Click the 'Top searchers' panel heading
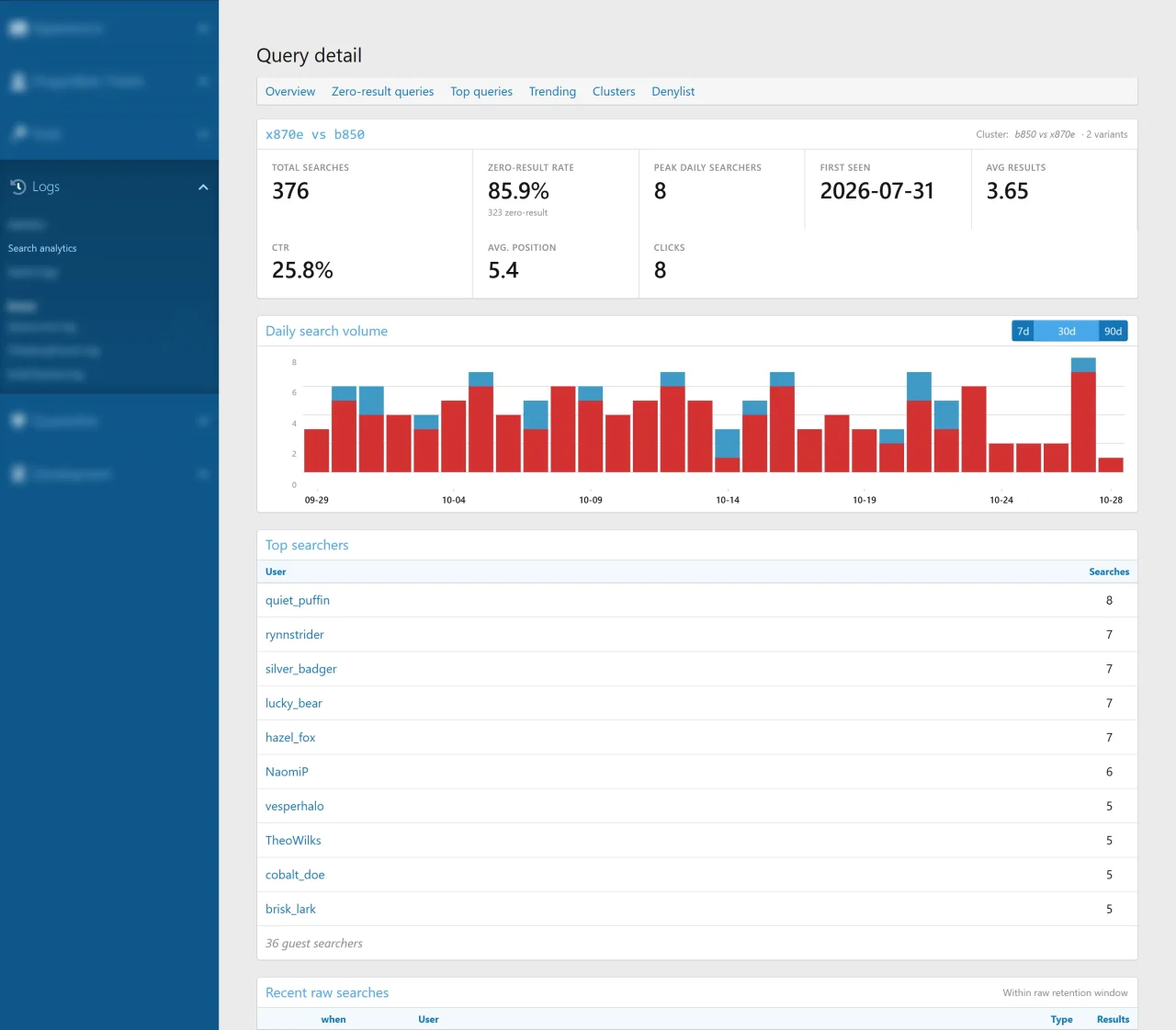The width and height of the screenshot is (1176, 1030). 307,545
